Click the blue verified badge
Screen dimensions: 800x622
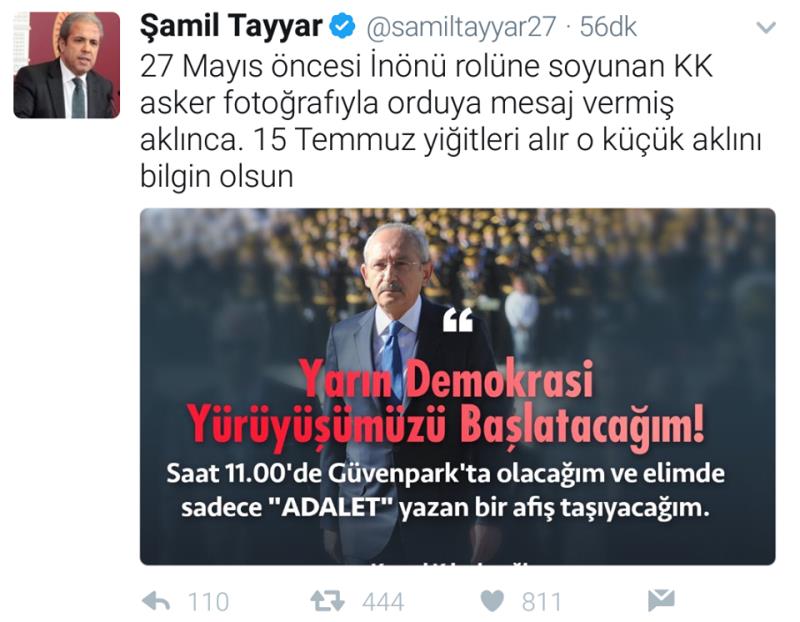[342, 27]
